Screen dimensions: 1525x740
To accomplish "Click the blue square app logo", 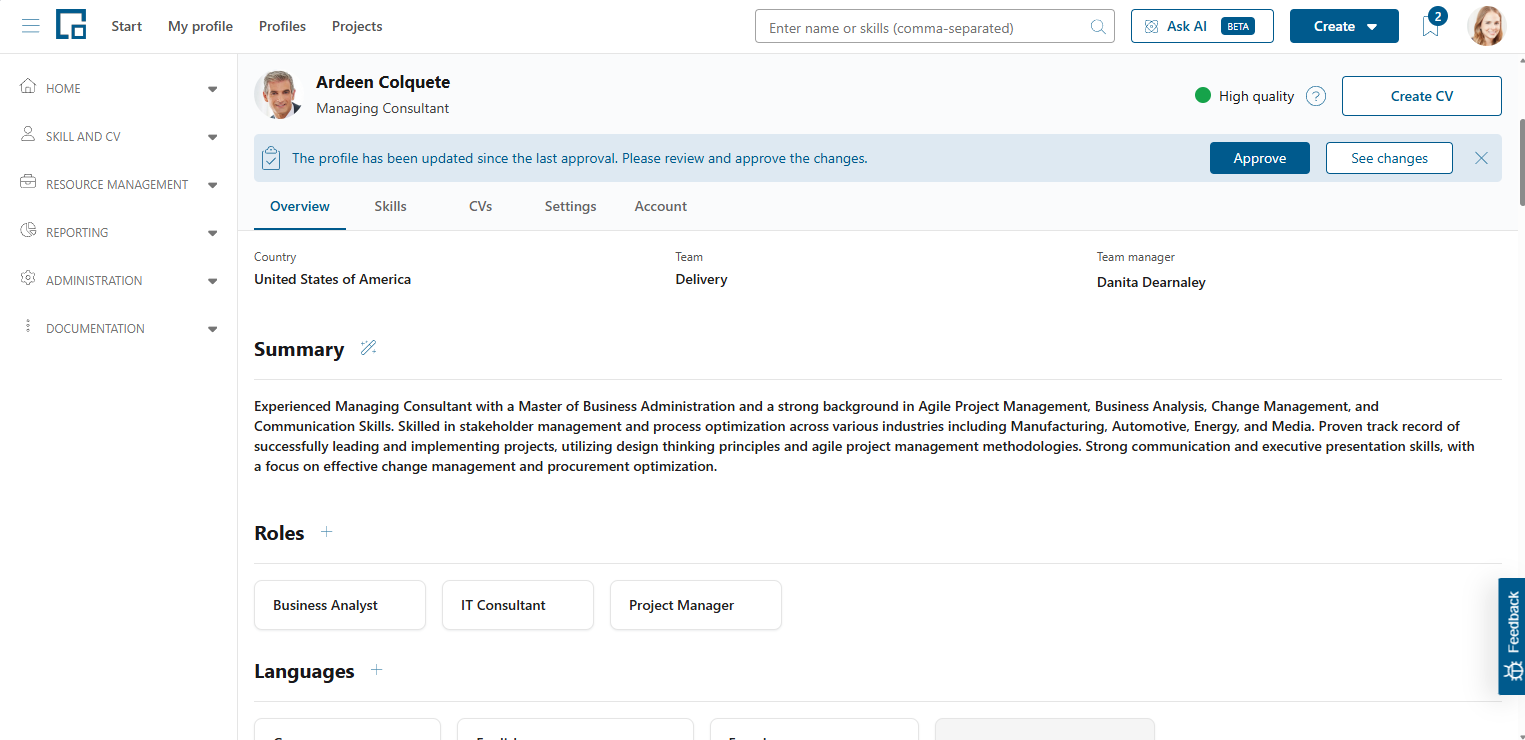I will [x=71, y=25].
